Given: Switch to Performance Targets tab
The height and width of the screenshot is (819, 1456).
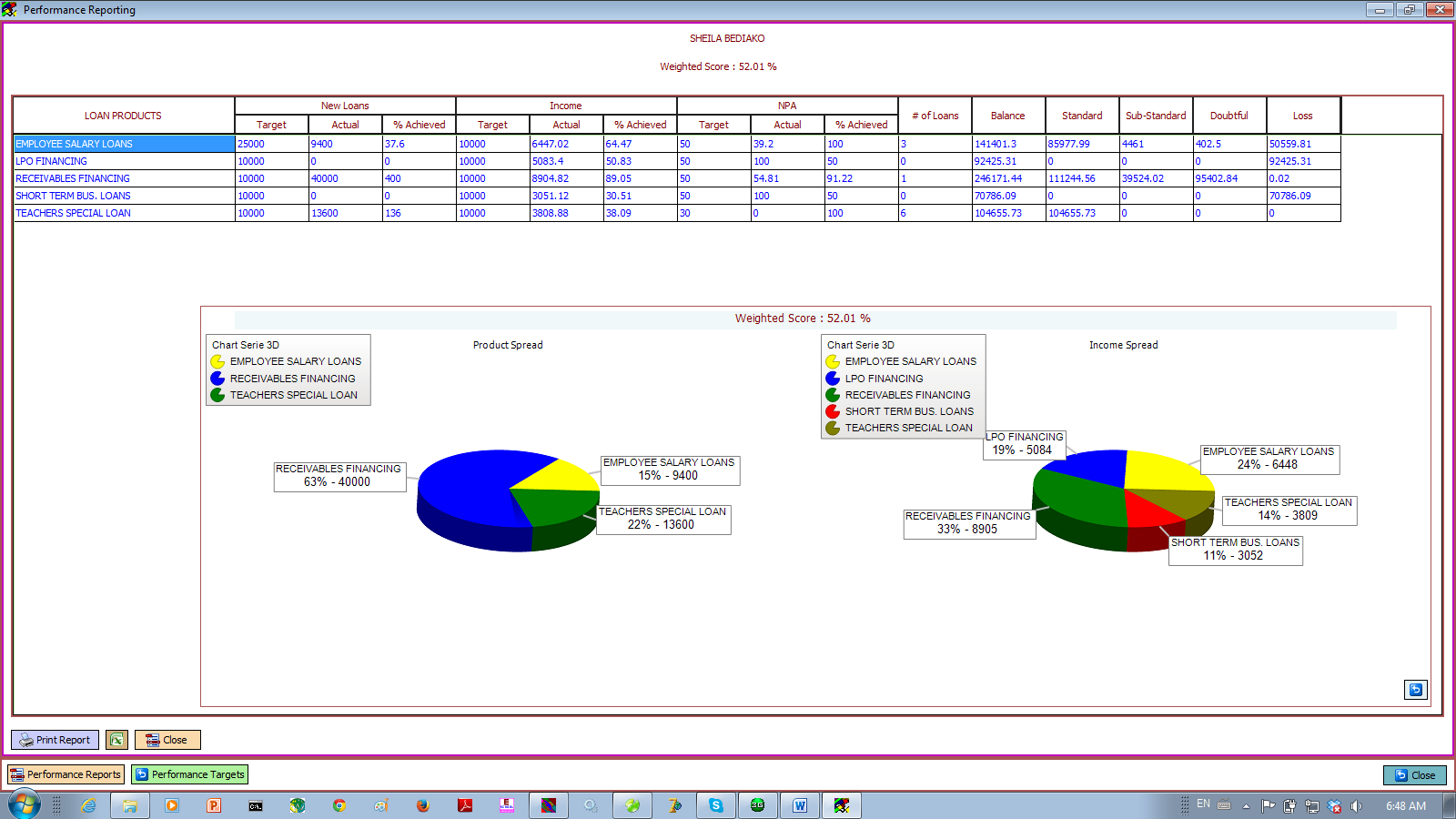Looking at the screenshot, I should point(190,774).
